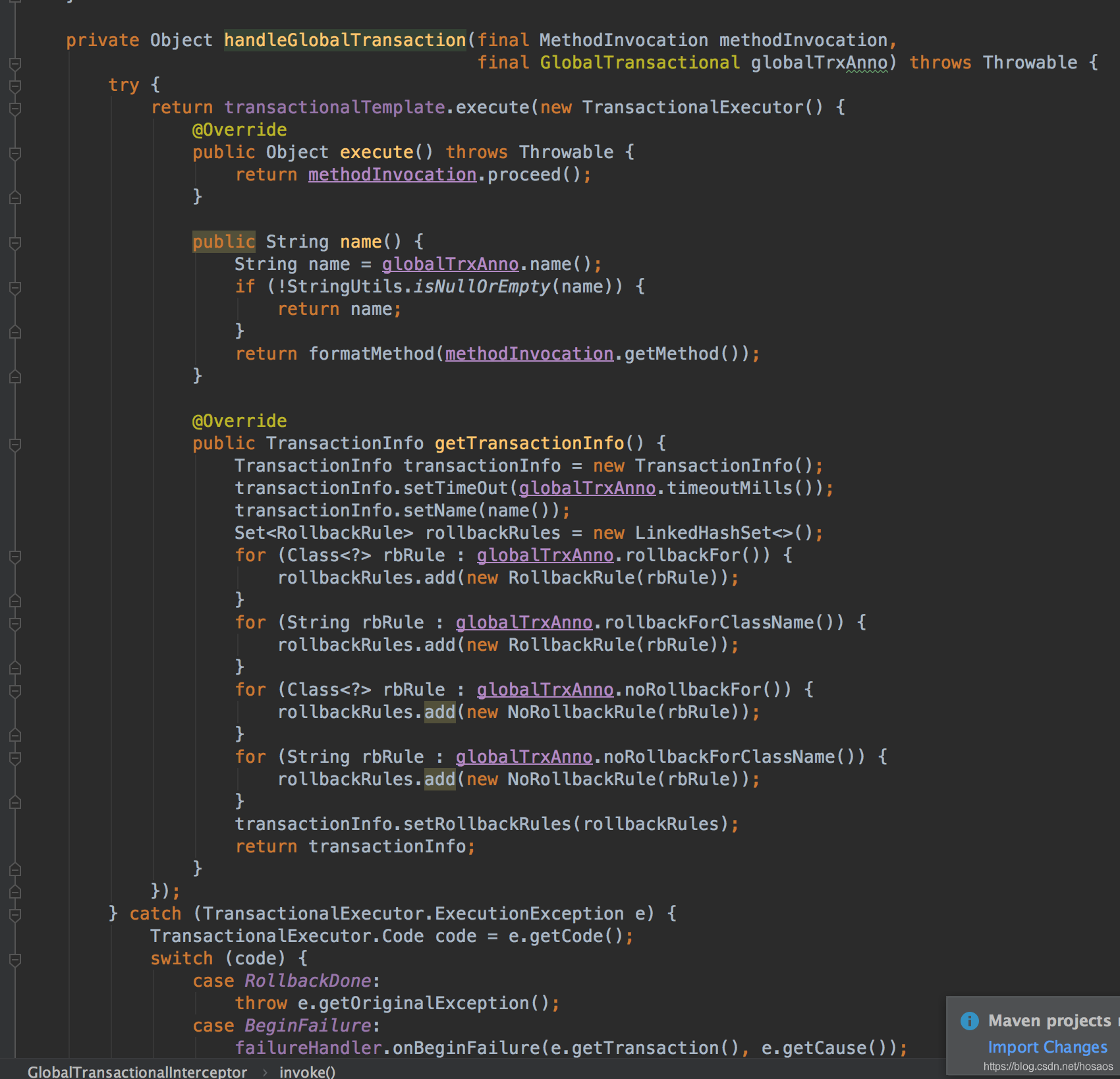The width and height of the screenshot is (1120, 1079).
Task: Collapse the noRollbackForClassName() for-loop fold
Action: point(15,758)
